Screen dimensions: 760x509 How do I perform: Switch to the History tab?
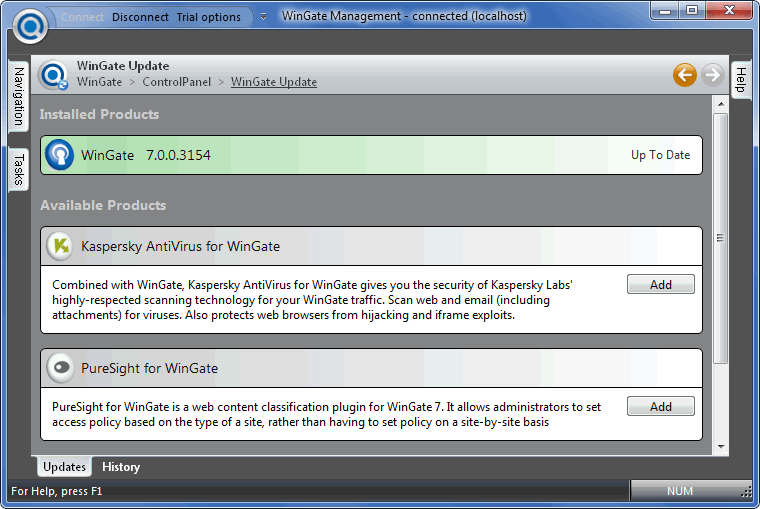point(121,467)
